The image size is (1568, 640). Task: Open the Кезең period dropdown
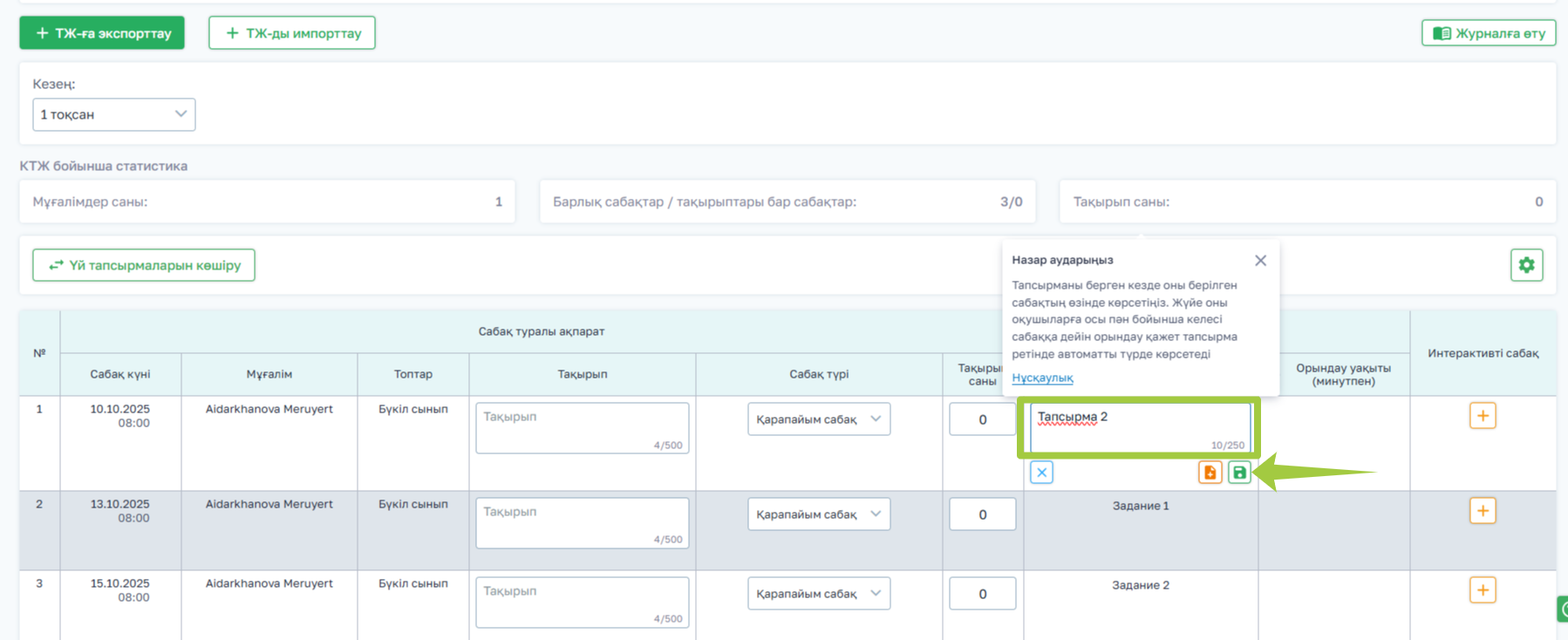point(113,114)
